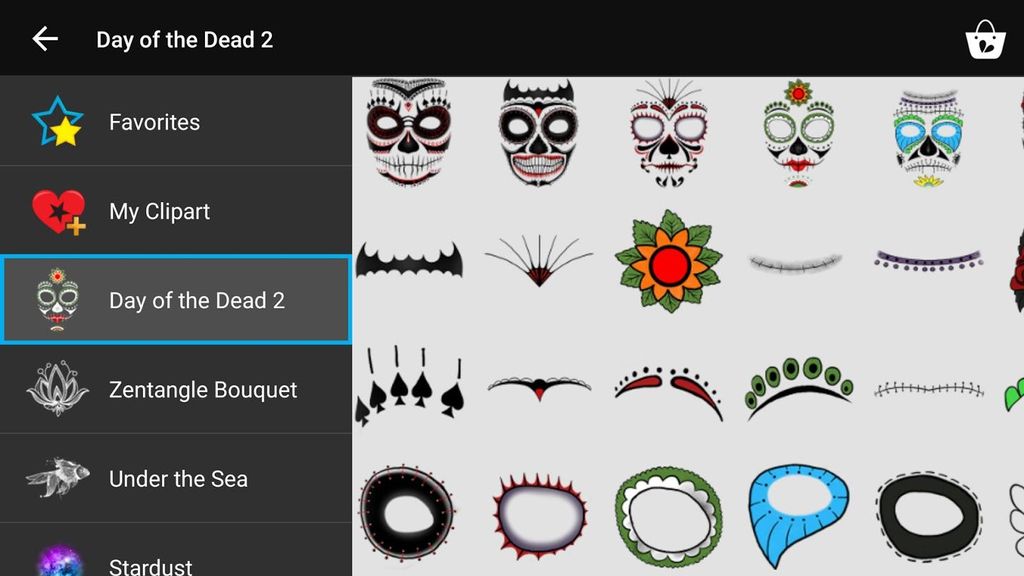Choose the red dotted eyebrows clipart
The width and height of the screenshot is (1024, 576).
[669, 392]
